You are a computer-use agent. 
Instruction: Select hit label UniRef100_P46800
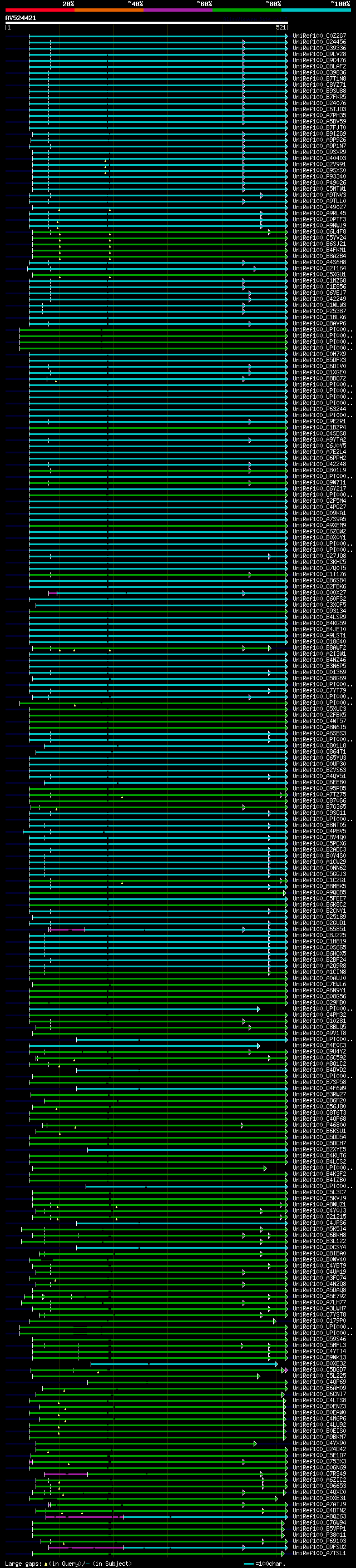[319, 1125]
